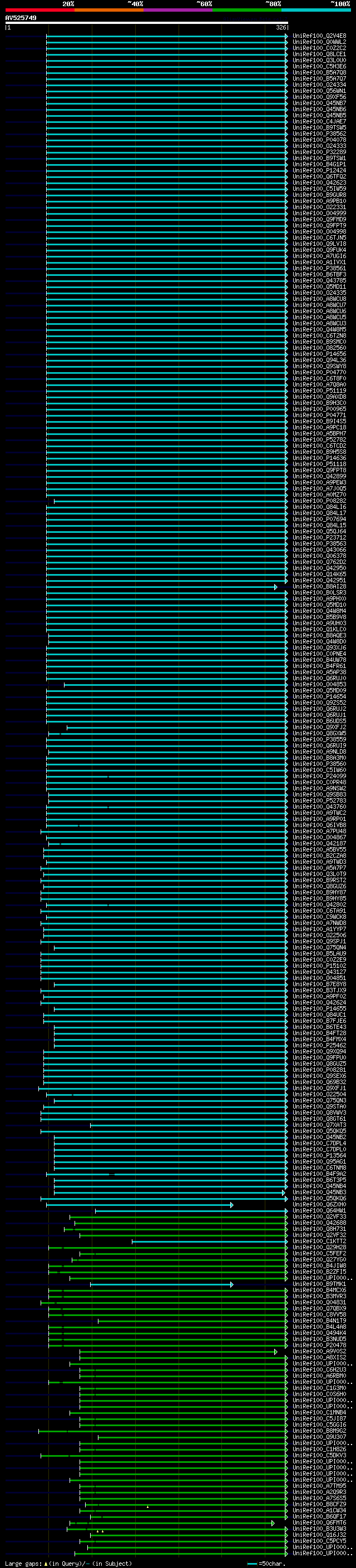The width and height of the screenshot is (356, 1568).
Task: Click the red 20% identity legend segment
Action: [40, 10]
